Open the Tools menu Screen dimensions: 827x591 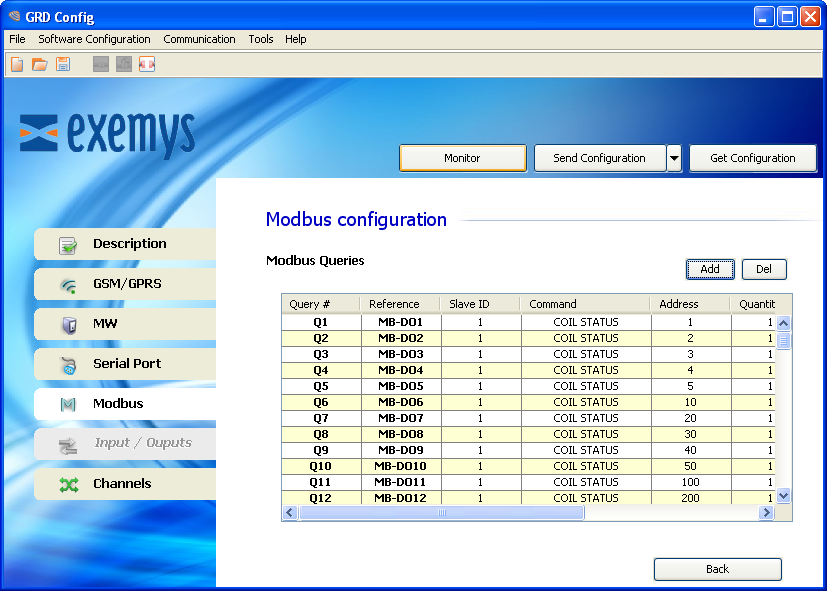[260, 39]
